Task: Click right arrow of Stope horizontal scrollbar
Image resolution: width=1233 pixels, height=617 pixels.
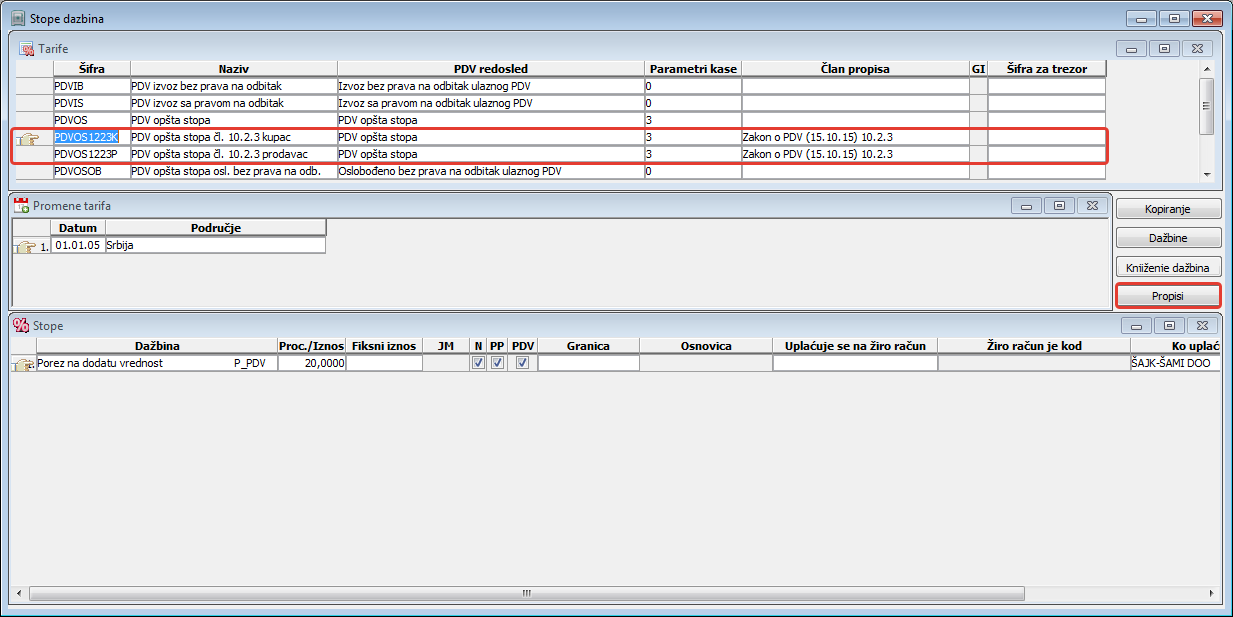Action: [x=1215, y=593]
